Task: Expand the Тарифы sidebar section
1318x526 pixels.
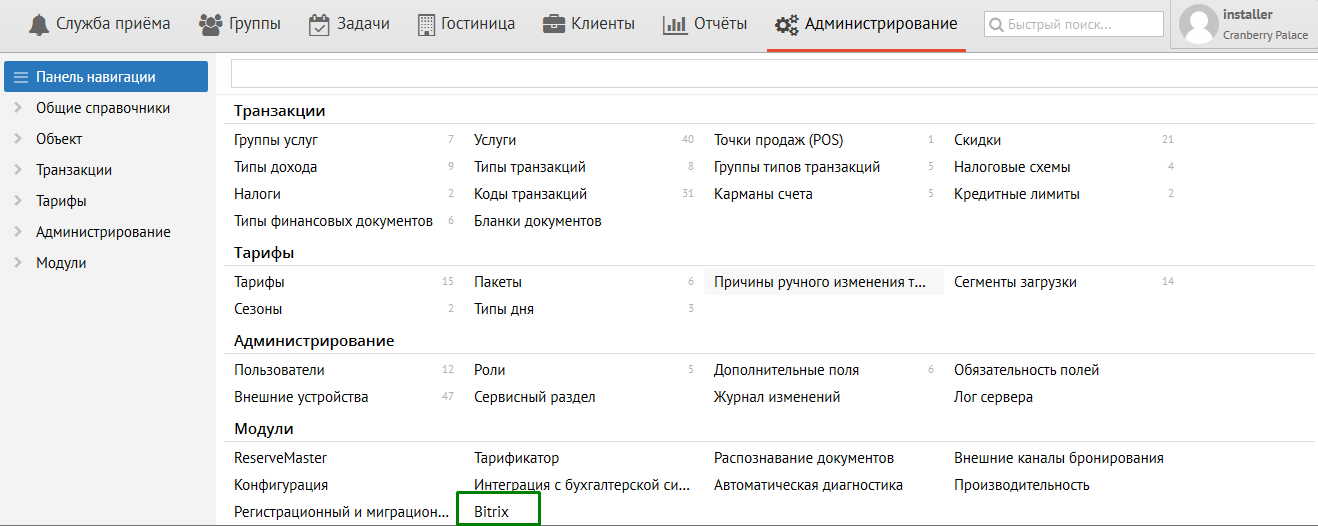Action: (18, 201)
